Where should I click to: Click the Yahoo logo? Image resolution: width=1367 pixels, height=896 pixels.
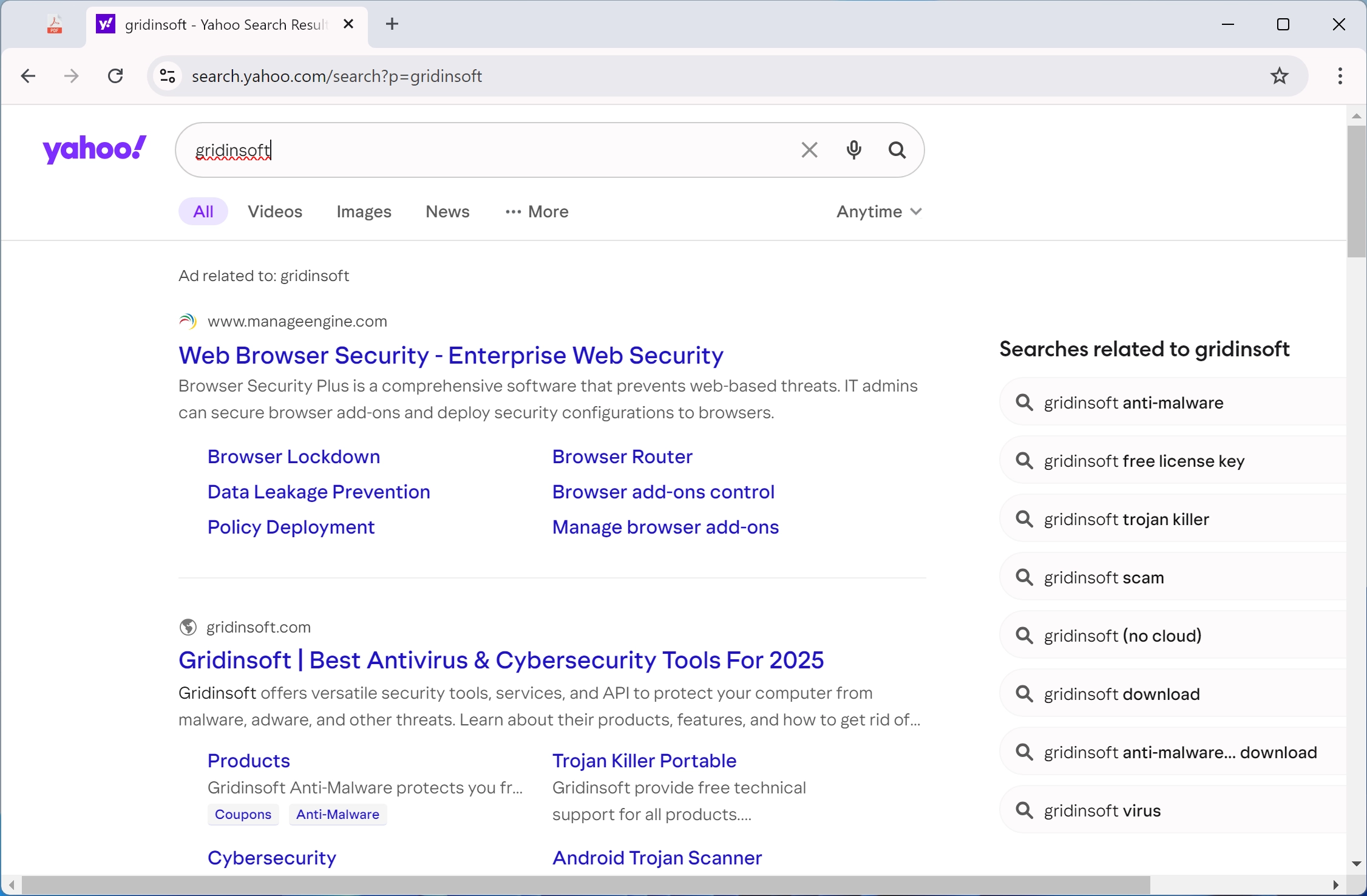point(94,149)
